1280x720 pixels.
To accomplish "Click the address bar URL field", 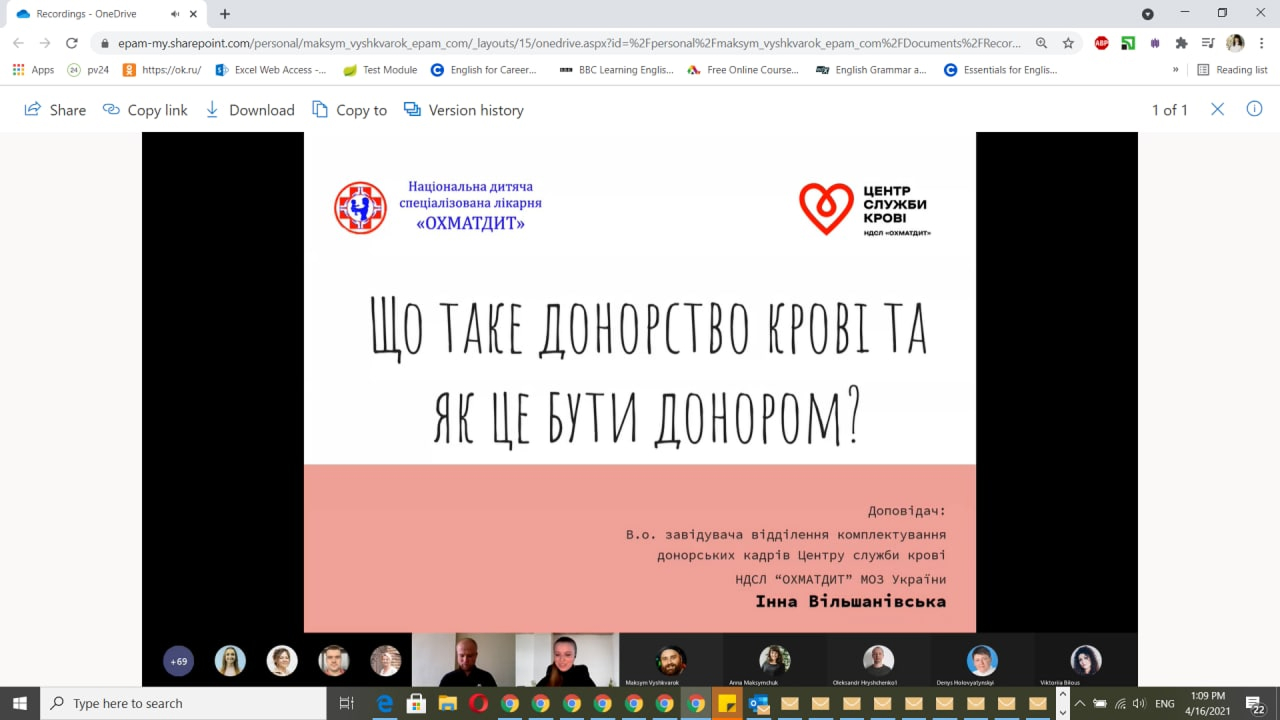I will [x=560, y=43].
